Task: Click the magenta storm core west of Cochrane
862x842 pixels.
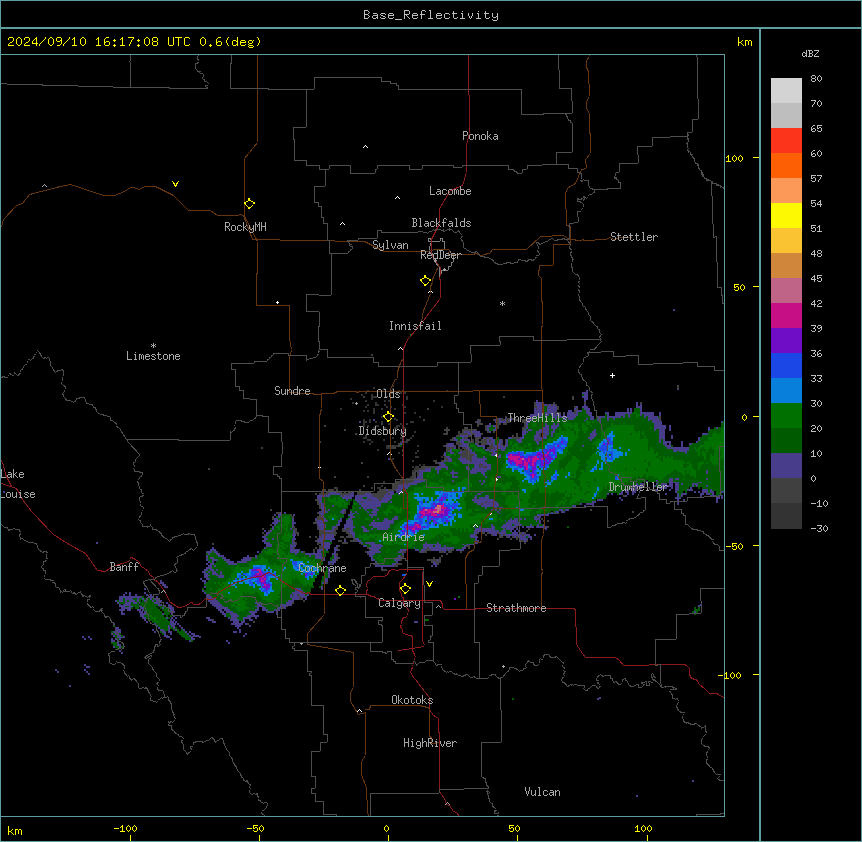Action: tap(261, 577)
